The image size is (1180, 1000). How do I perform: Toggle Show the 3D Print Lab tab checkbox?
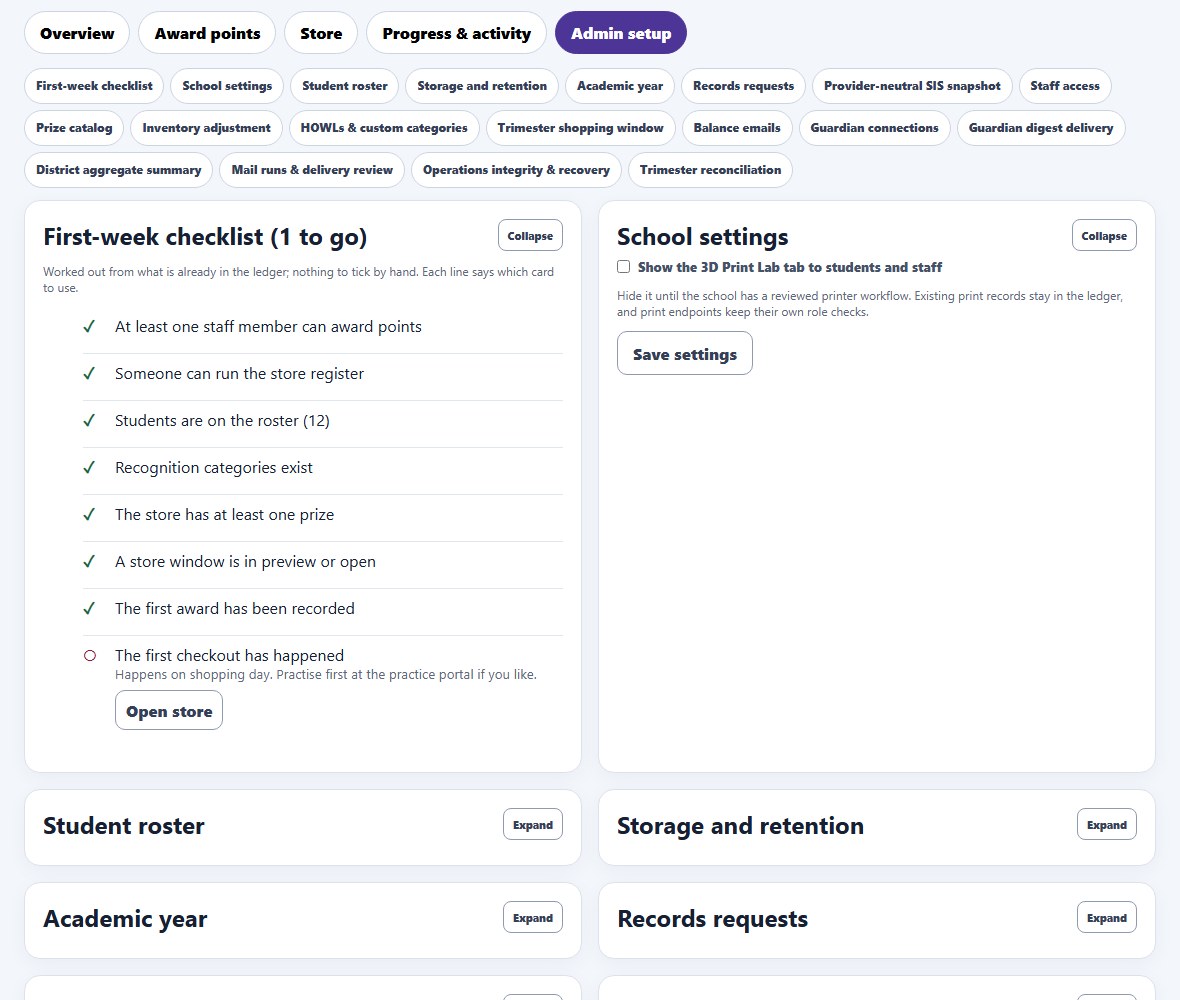[x=624, y=267]
